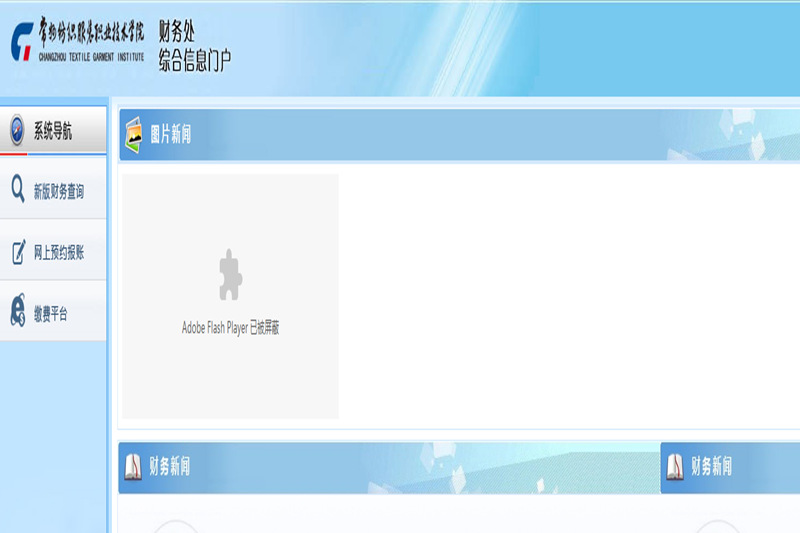Select 网上预约报账 in the sidebar
800x533 pixels.
coord(59,252)
